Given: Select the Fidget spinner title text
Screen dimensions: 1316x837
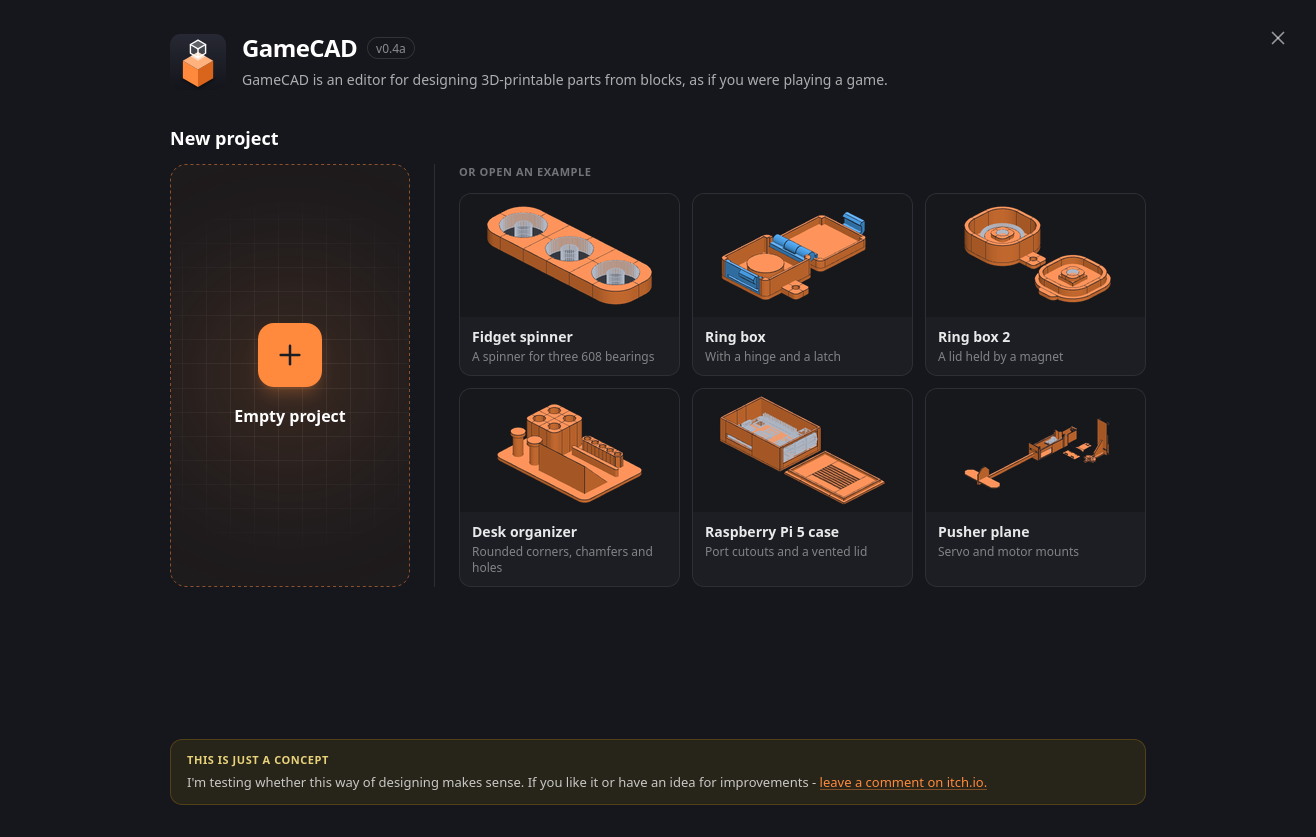Looking at the screenshot, I should tap(522, 337).
